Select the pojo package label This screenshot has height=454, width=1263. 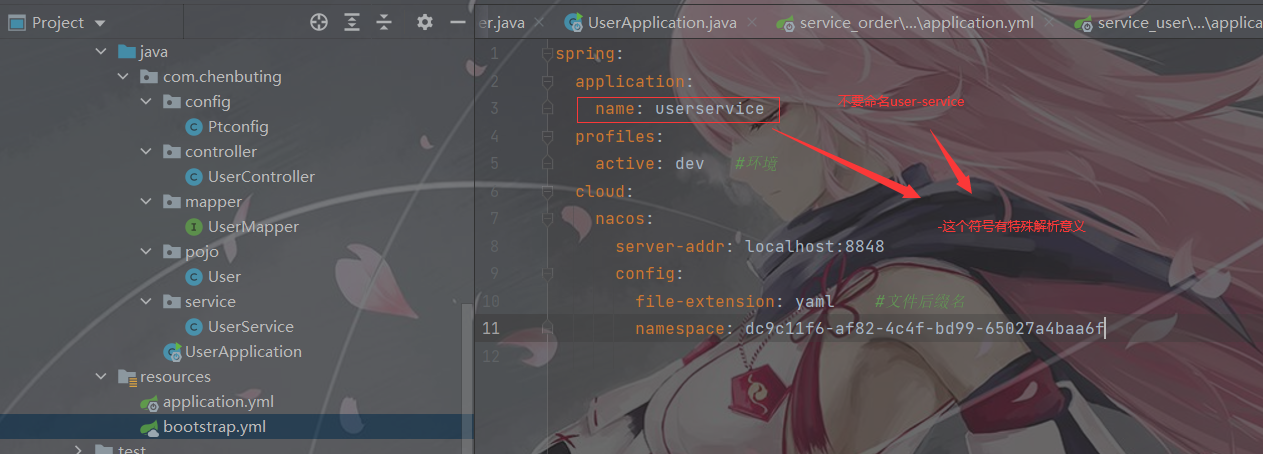201,252
